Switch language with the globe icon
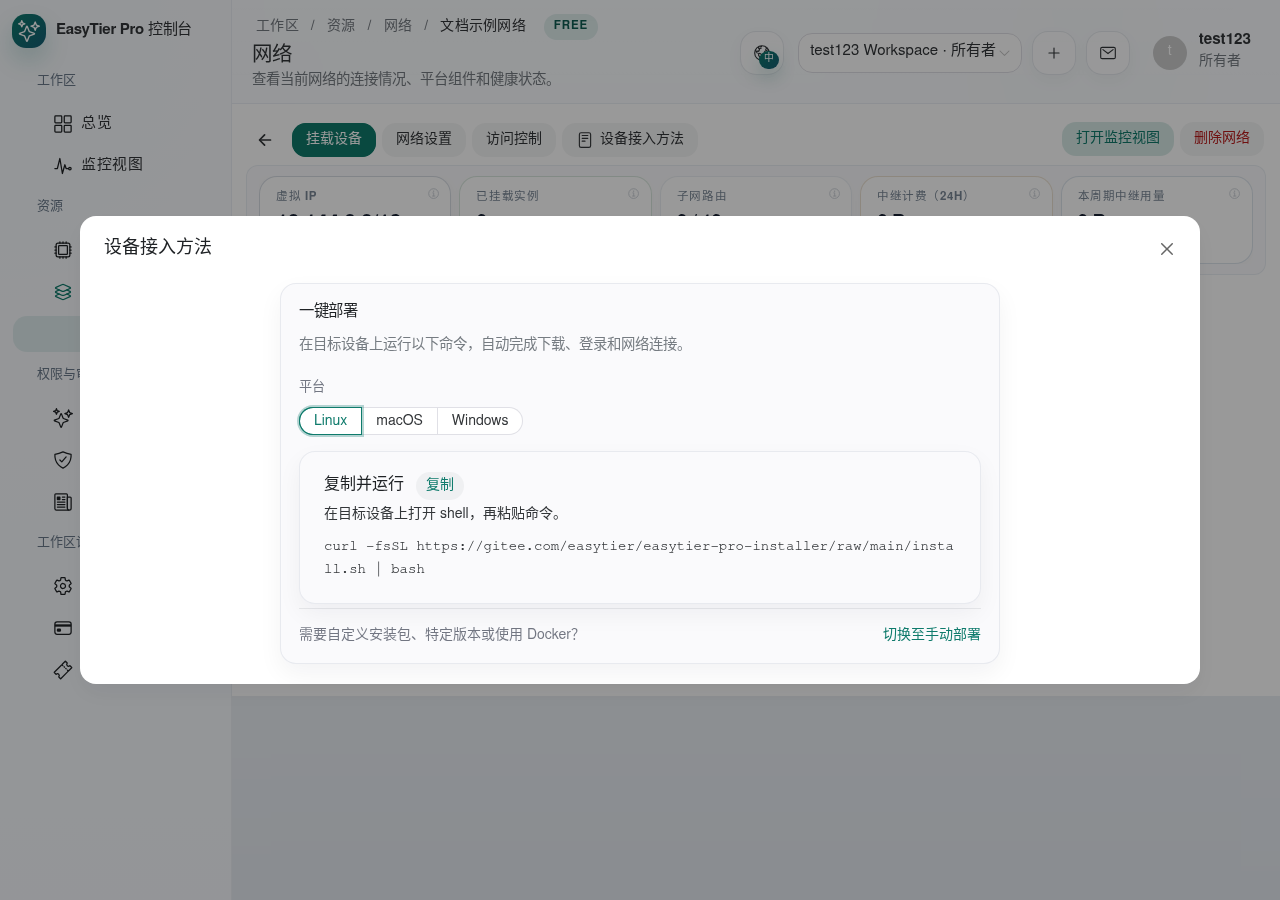The height and width of the screenshot is (900, 1280). click(x=762, y=53)
